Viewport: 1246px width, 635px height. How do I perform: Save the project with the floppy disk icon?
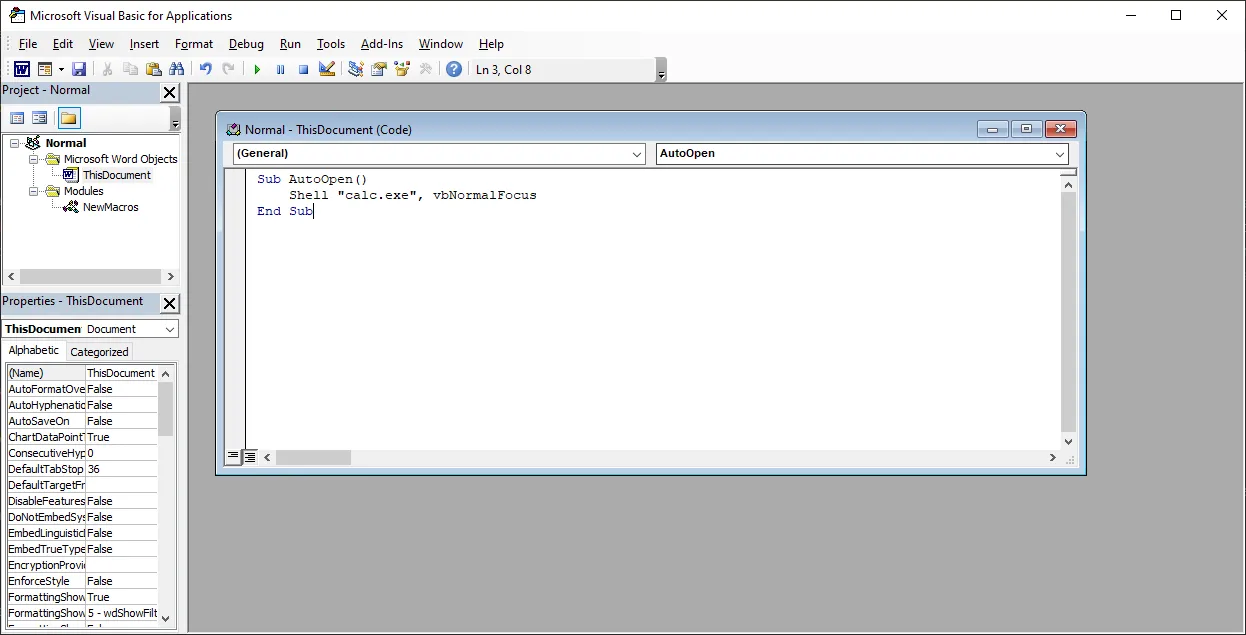point(79,69)
